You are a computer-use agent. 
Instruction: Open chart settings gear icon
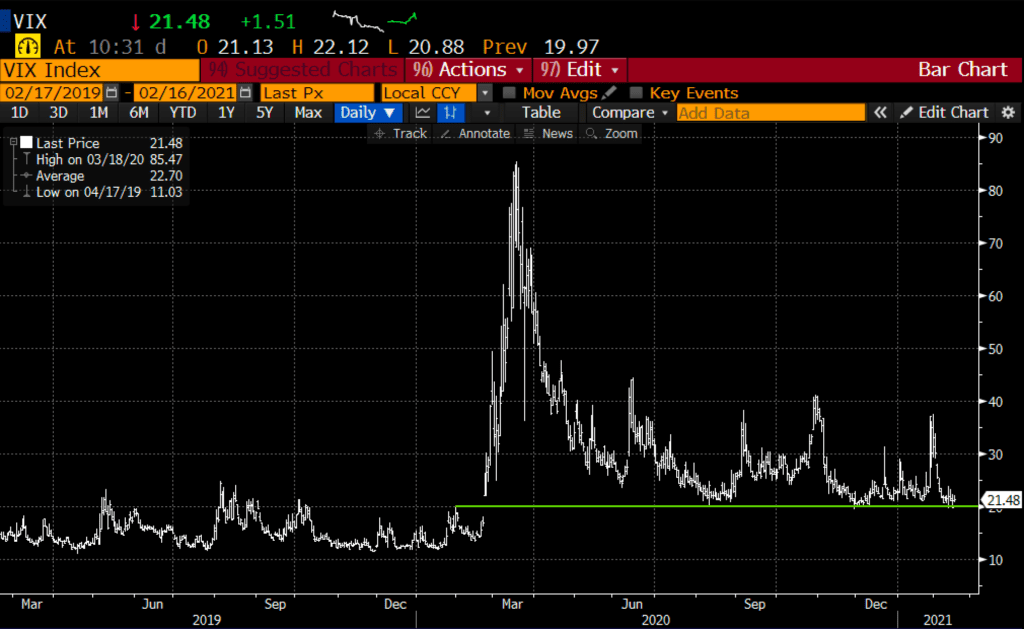(1008, 113)
